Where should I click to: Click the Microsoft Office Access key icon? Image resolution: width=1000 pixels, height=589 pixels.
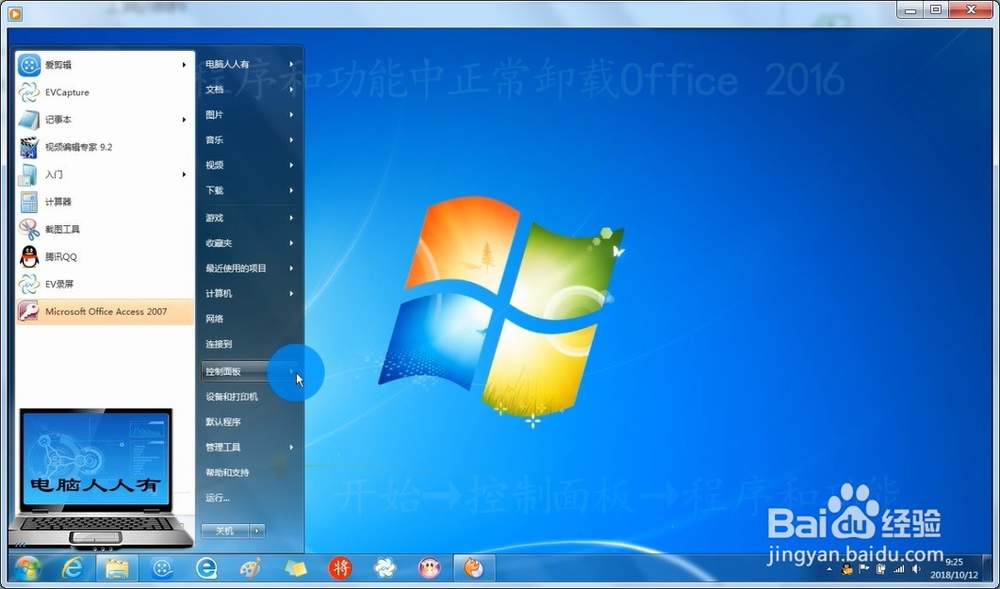29,312
